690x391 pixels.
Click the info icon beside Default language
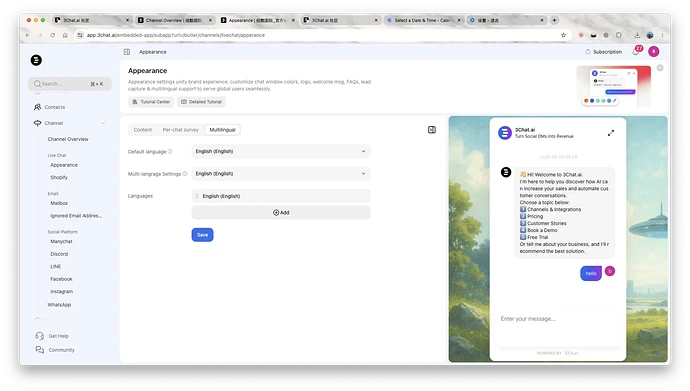[170, 151]
